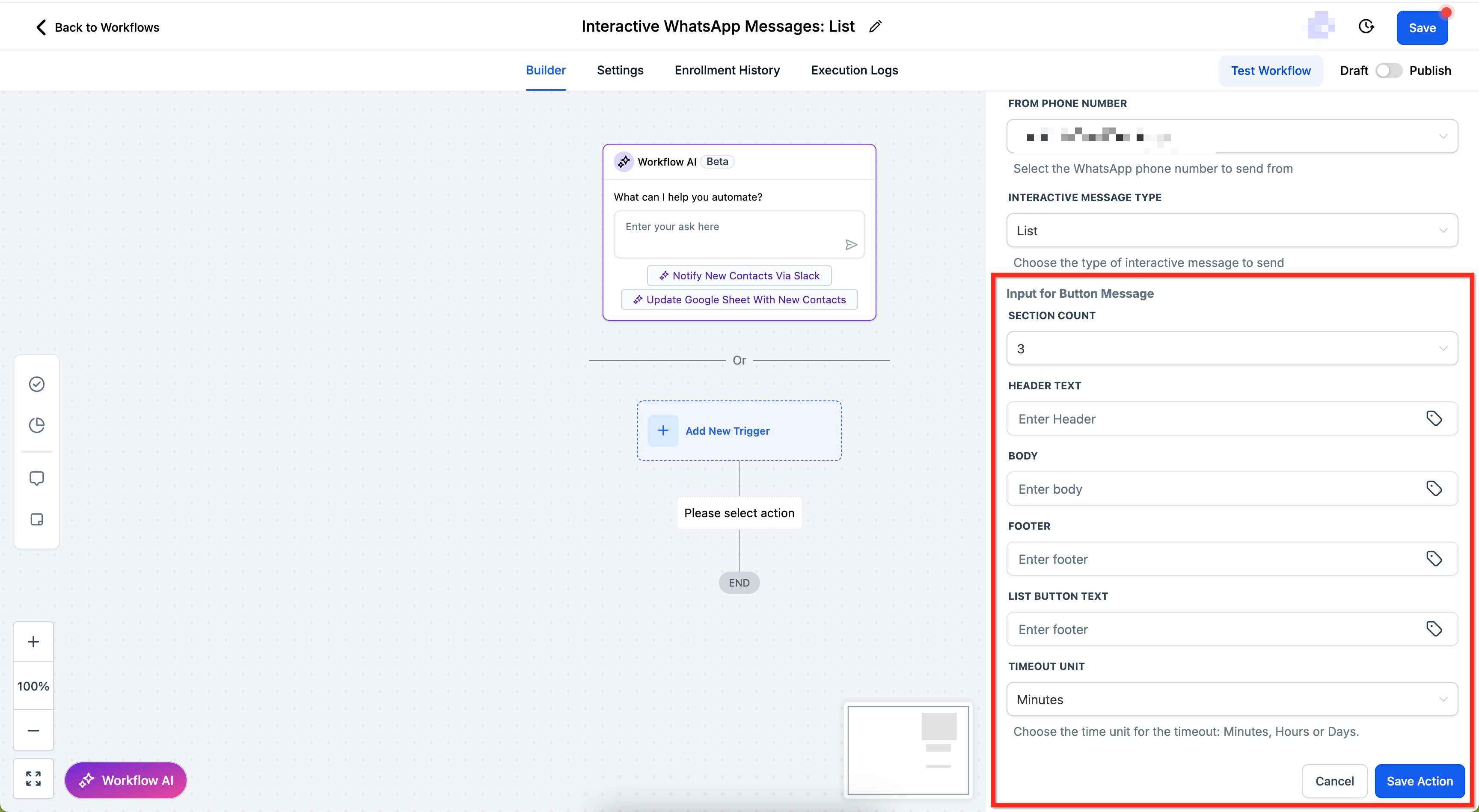1479x812 pixels.
Task: Click the fullscreen fit-view icon
Action: coord(33,779)
